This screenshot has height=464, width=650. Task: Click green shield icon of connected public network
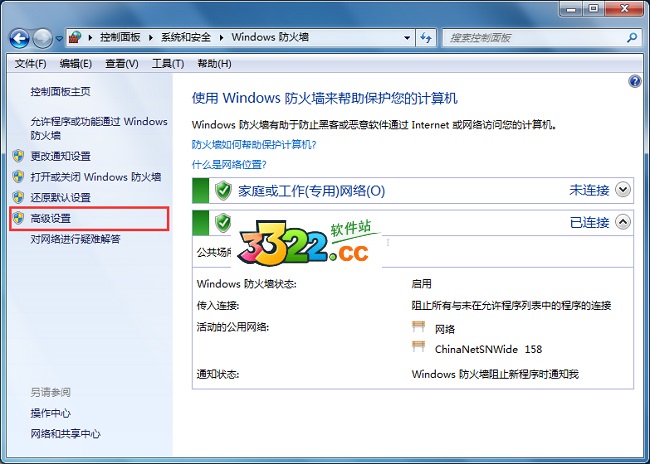pyautogui.click(x=223, y=223)
